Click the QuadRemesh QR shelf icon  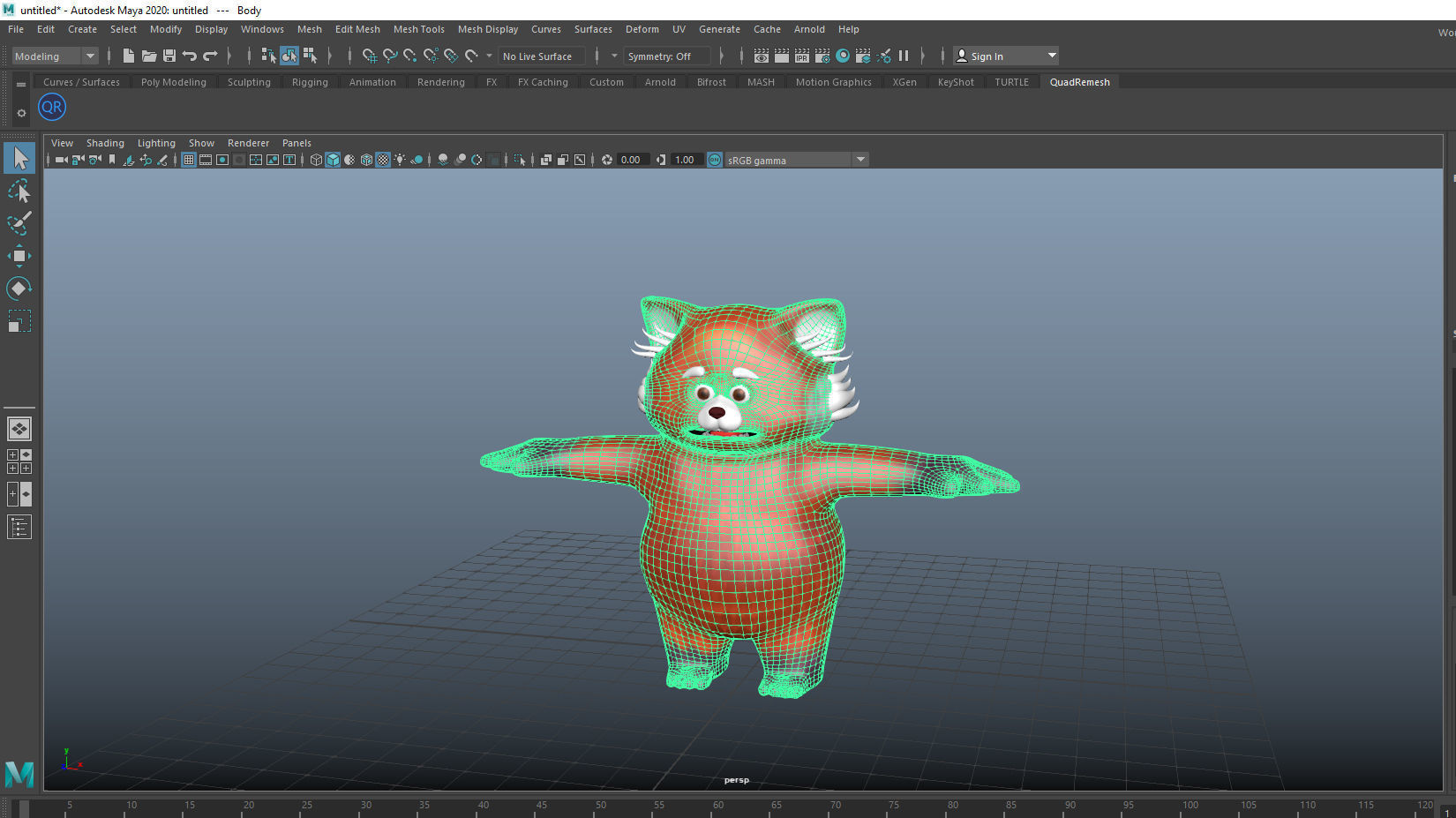click(52, 108)
